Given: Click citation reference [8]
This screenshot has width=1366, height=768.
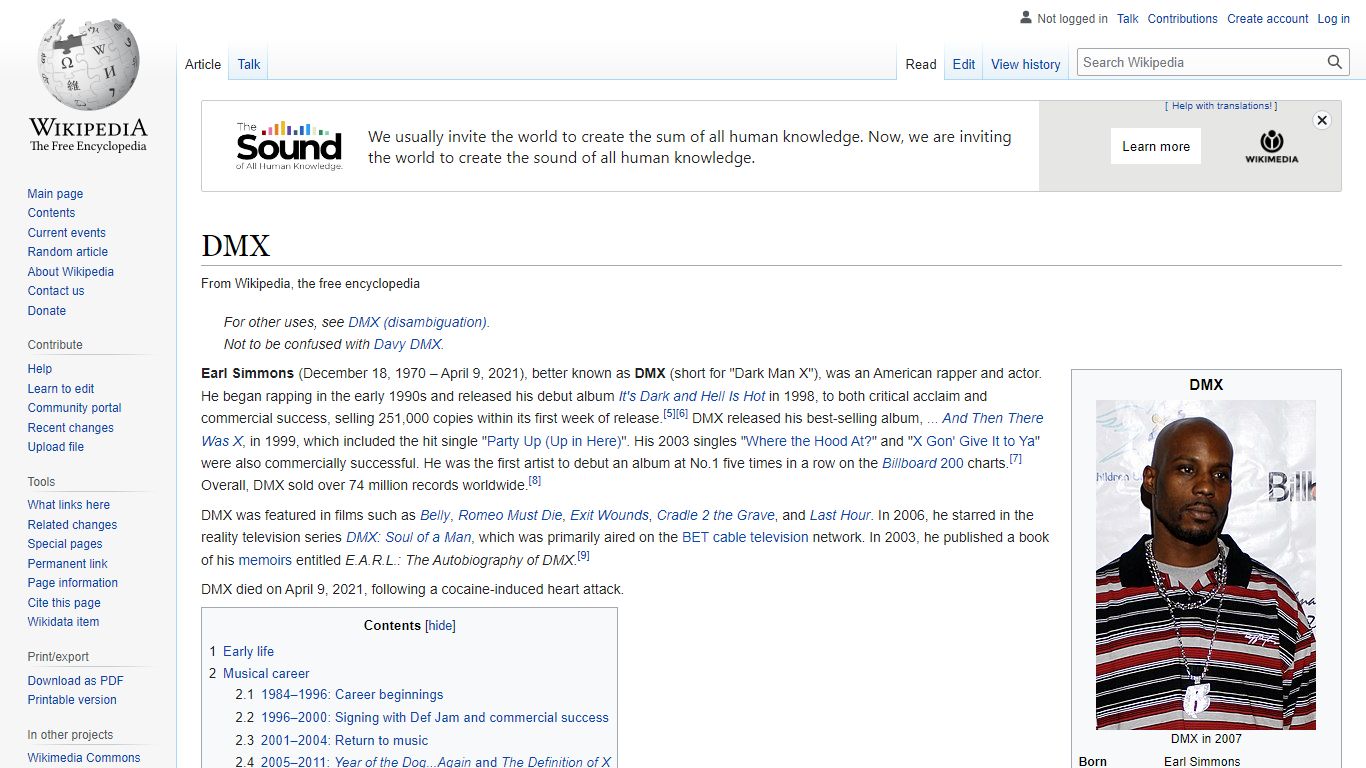Looking at the screenshot, I should click(535, 481).
